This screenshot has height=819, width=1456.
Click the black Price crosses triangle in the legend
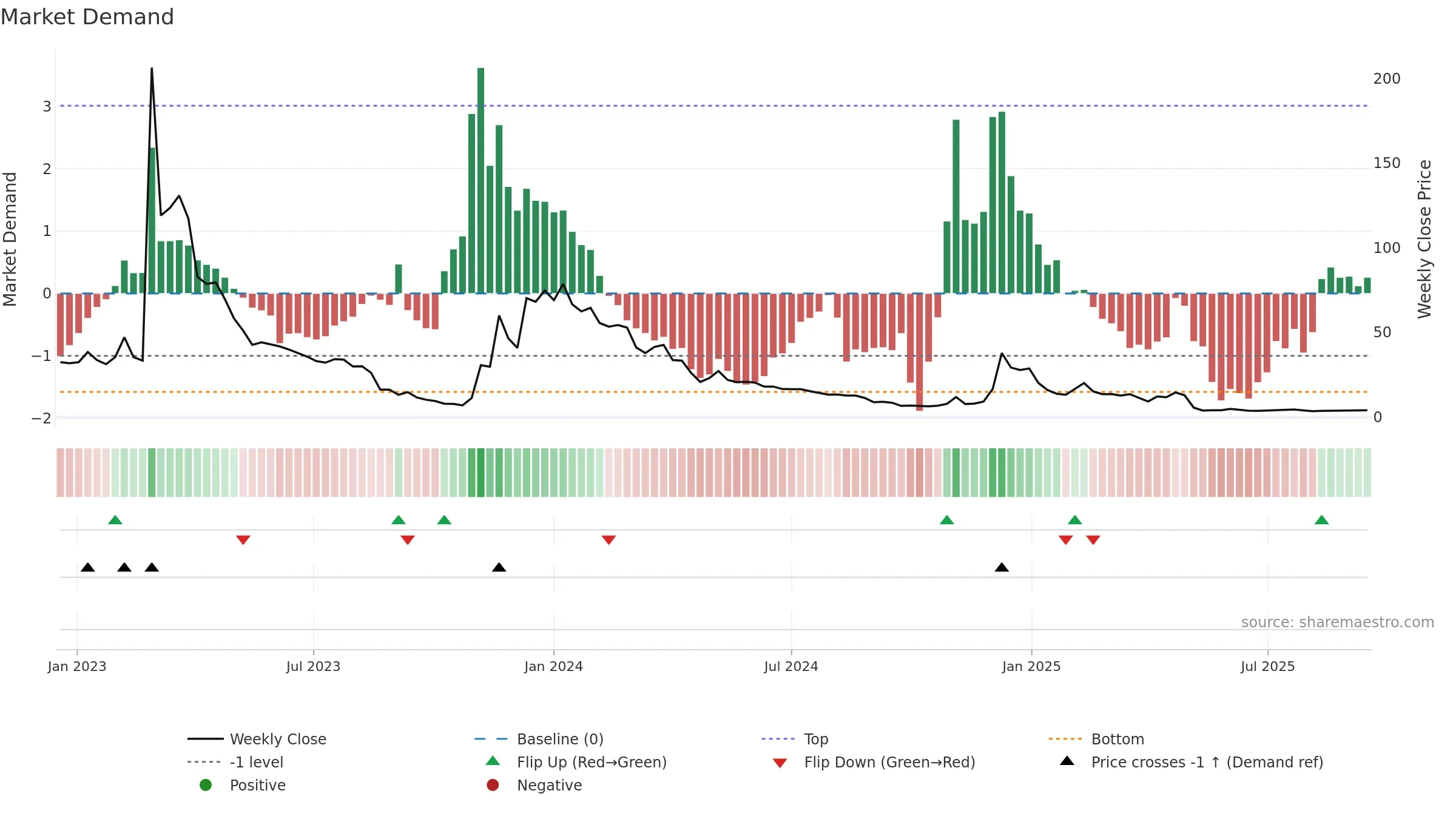pyautogui.click(x=1067, y=761)
